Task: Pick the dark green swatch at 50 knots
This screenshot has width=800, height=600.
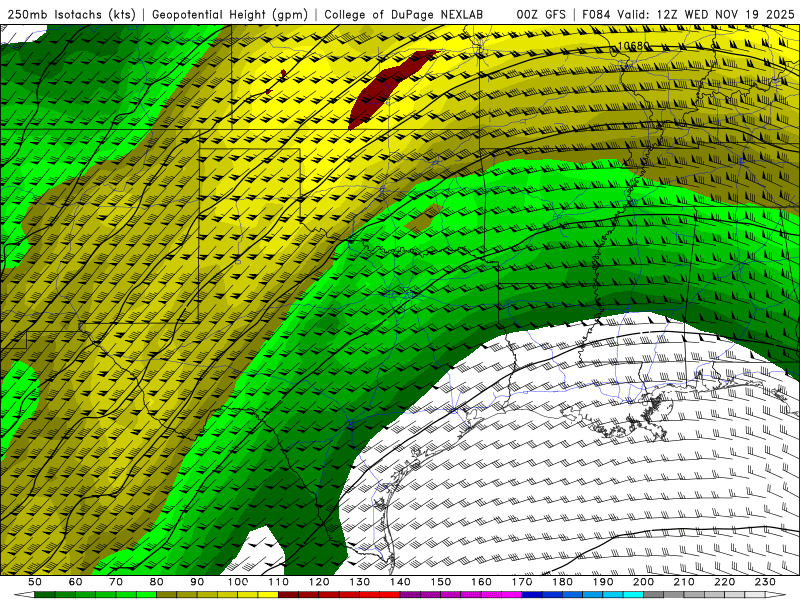Action: 40,594
